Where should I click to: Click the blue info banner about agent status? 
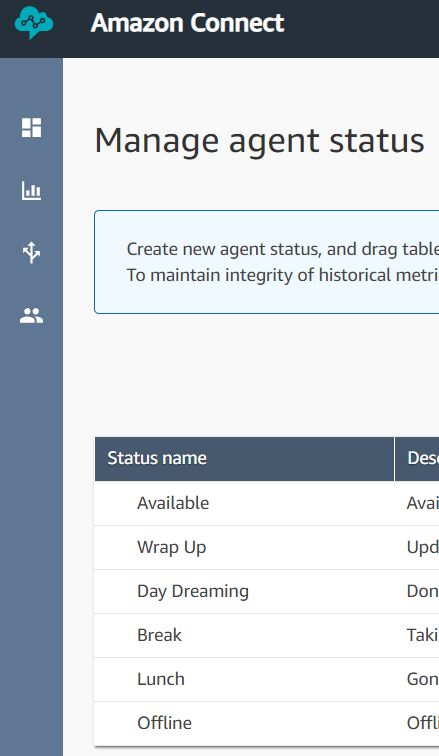click(266, 262)
